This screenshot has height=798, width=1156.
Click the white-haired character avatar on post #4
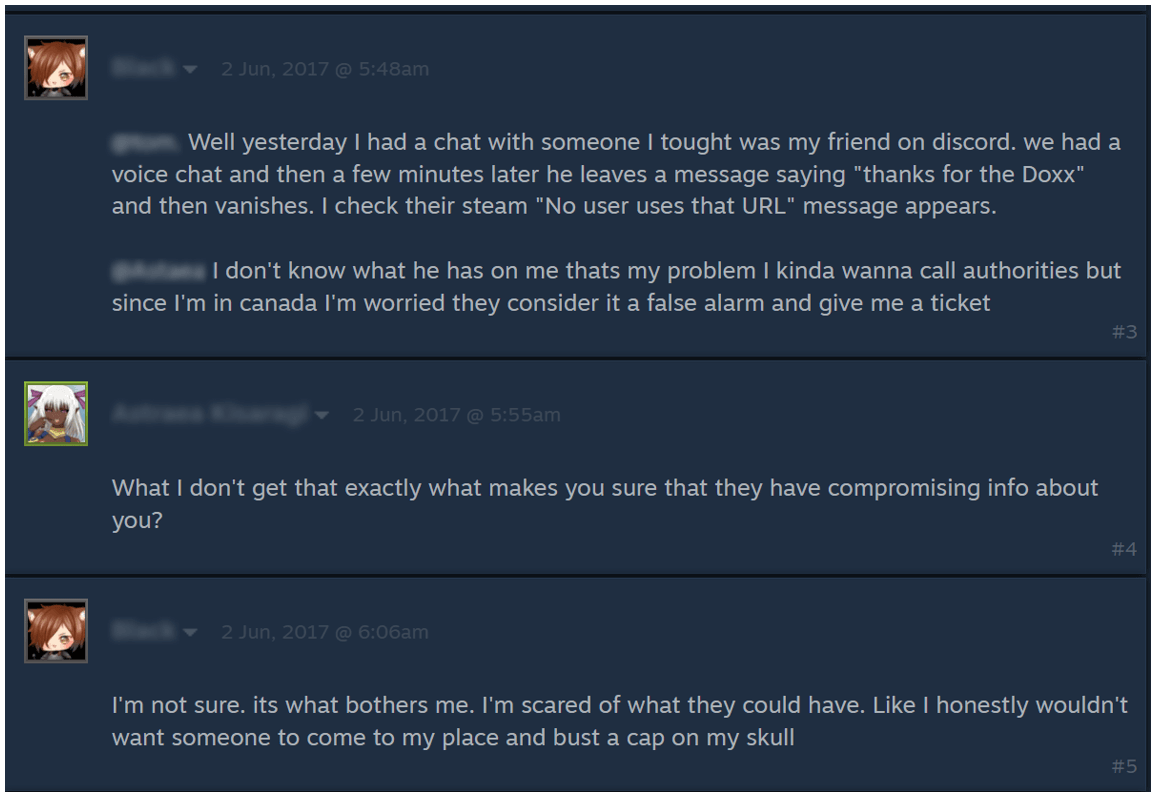click(x=56, y=412)
